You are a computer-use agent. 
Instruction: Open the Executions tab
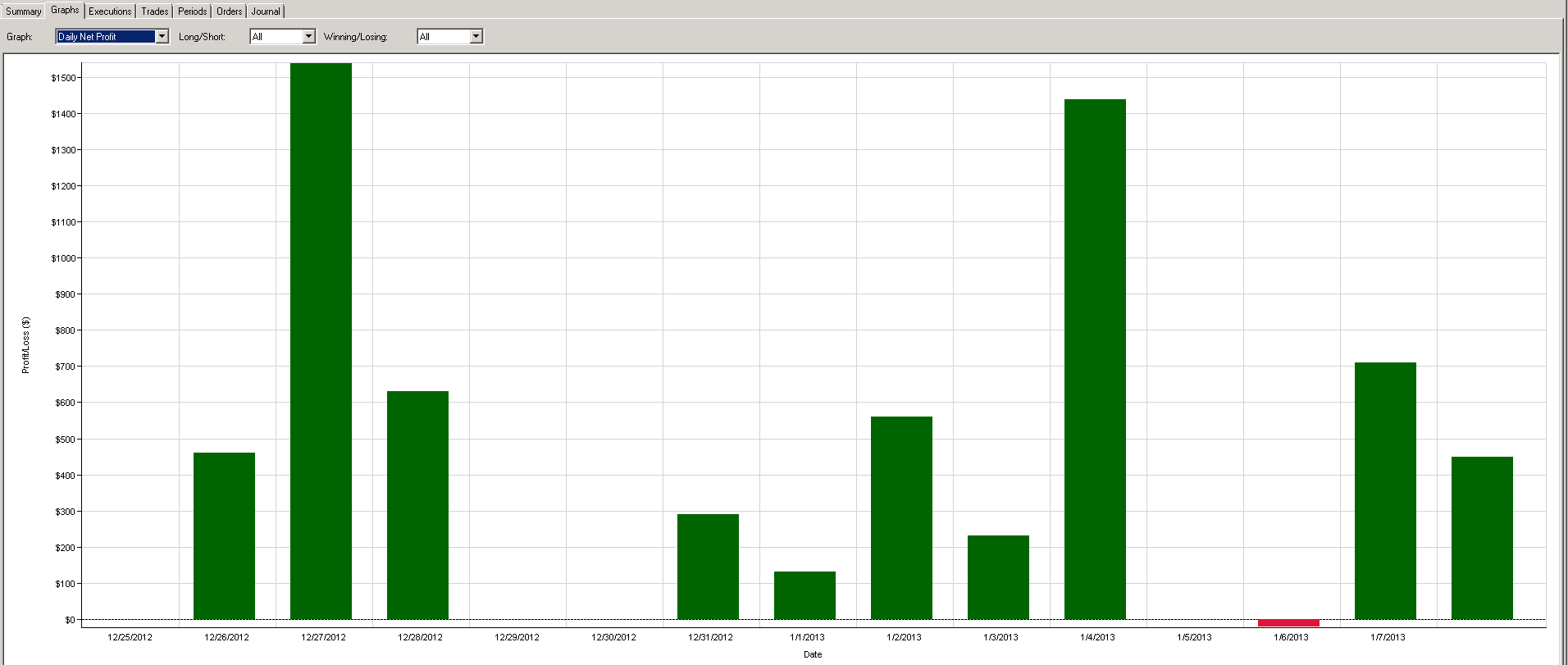[x=110, y=11]
